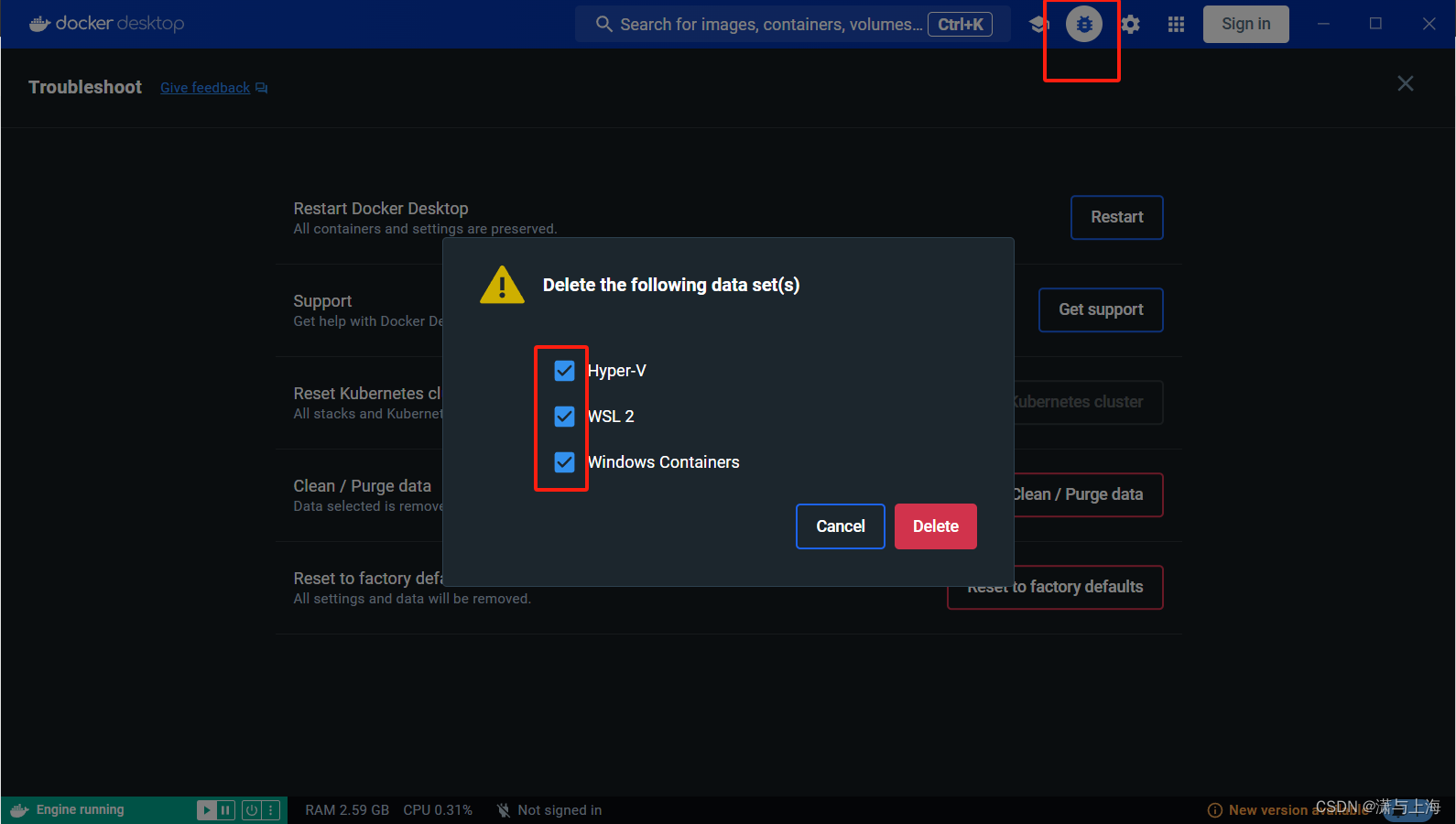The image size is (1456, 824).
Task: Maximize the Docker Desktop window
Action: tap(1375, 24)
